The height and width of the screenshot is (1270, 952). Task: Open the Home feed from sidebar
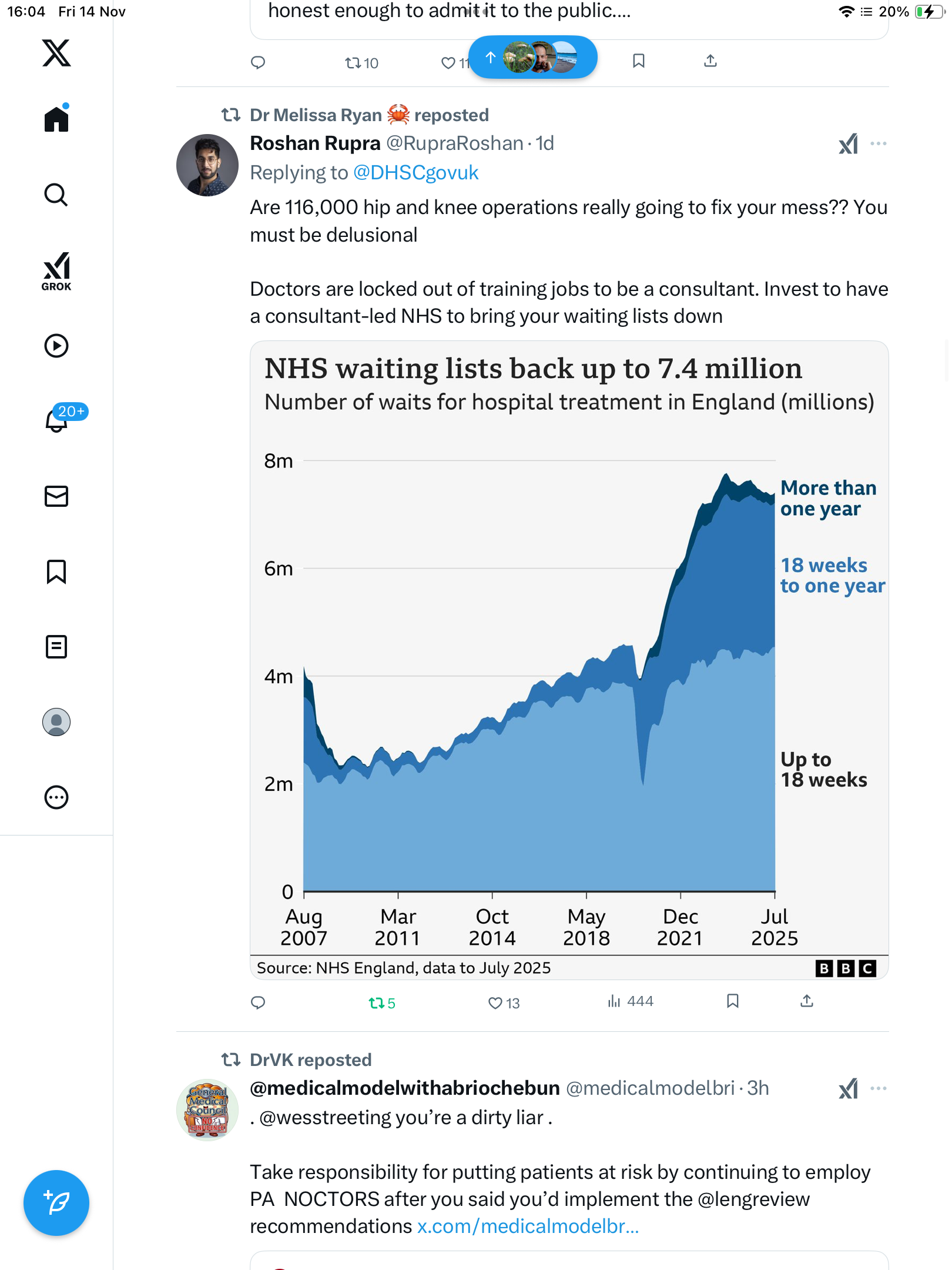(56, 119)
